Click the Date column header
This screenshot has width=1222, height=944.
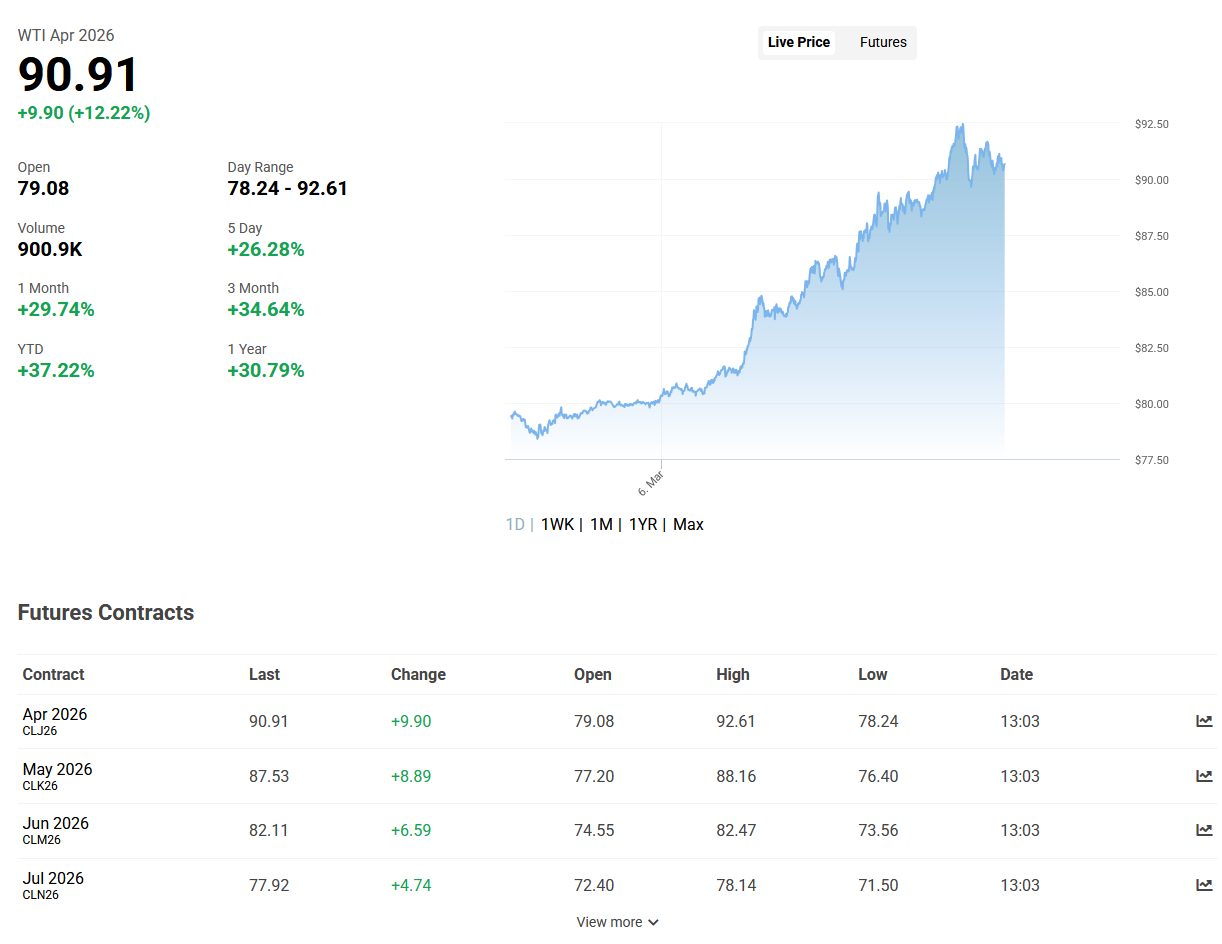point(1016,674)
